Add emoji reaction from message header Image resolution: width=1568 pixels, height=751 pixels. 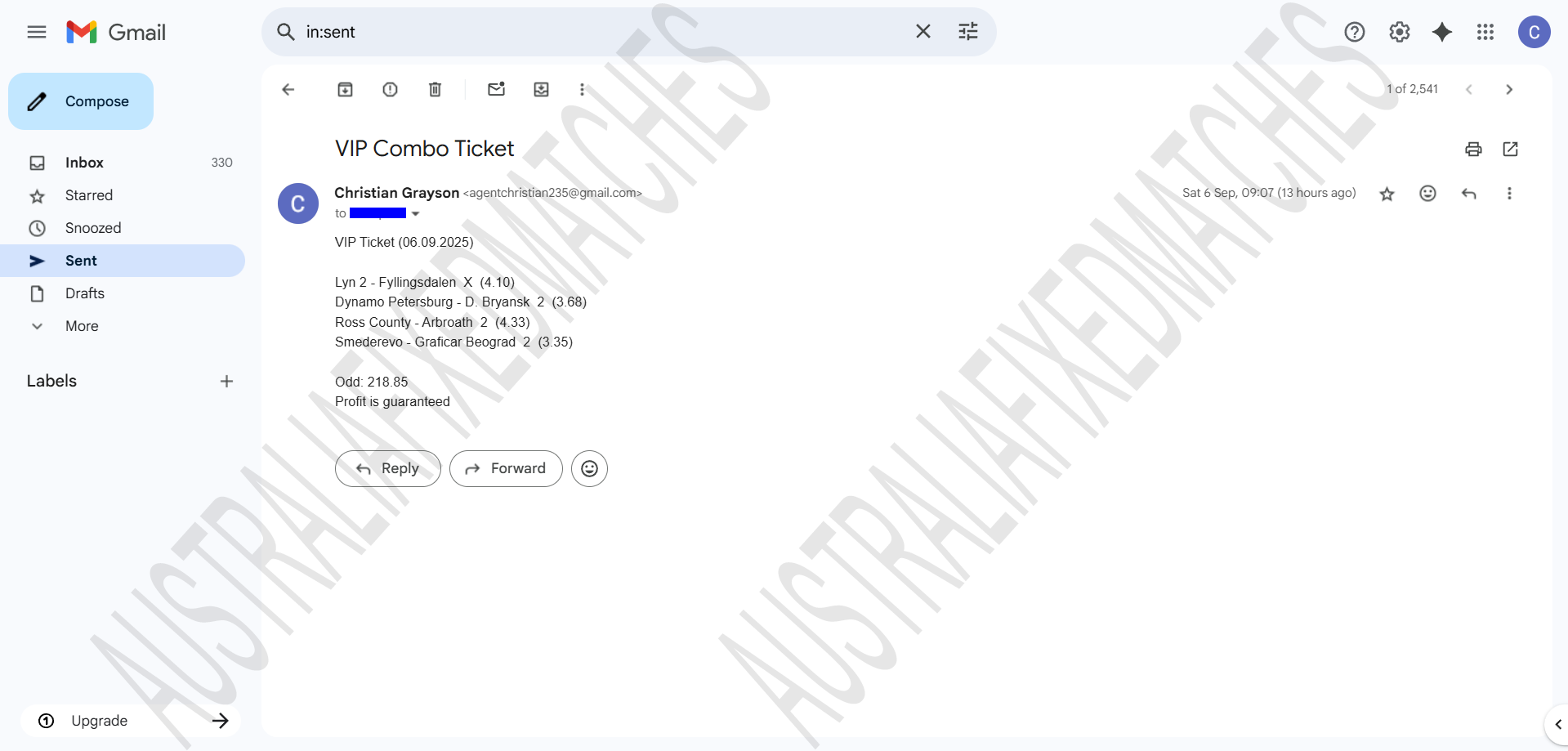tap(1428, 193)
